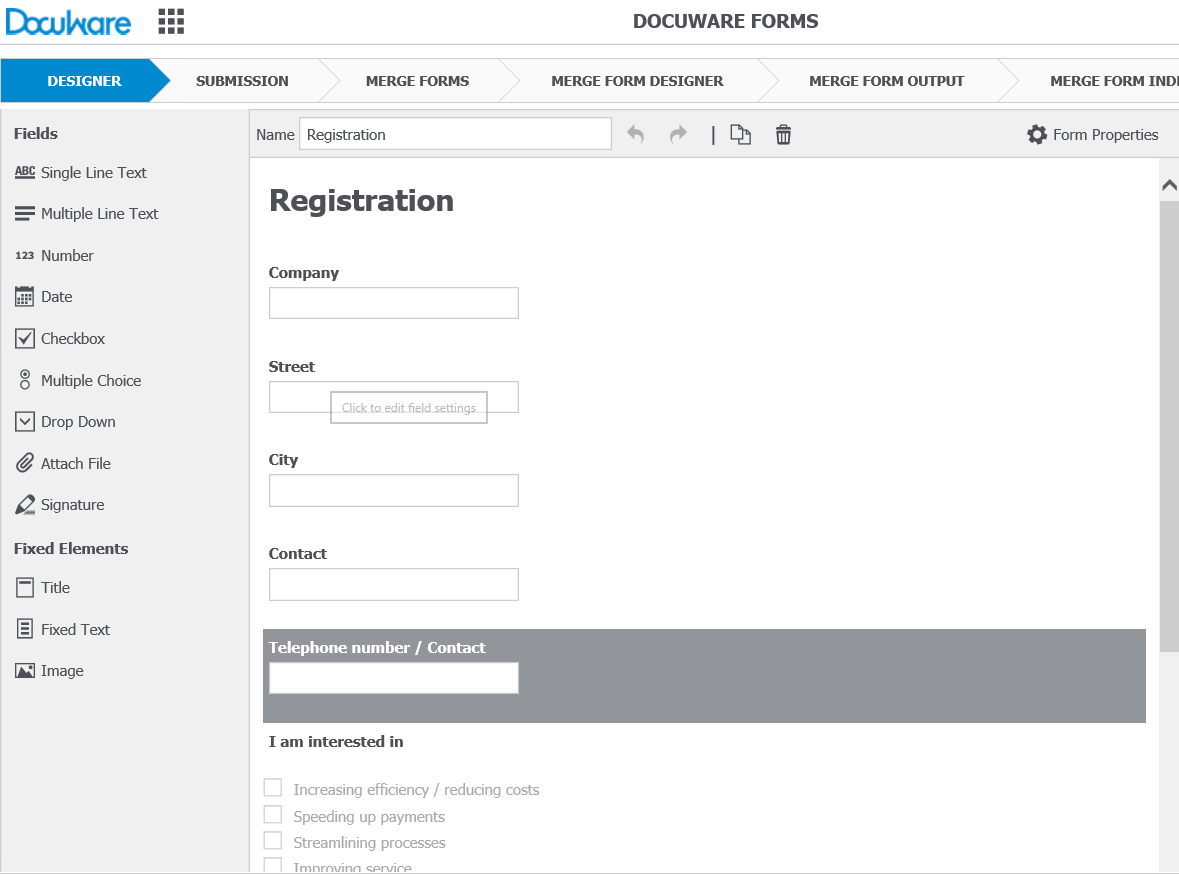Enable the Streamlining processes checkbox
The width and height of the screenshot is (1179, 874).
[x=273, y=841]
